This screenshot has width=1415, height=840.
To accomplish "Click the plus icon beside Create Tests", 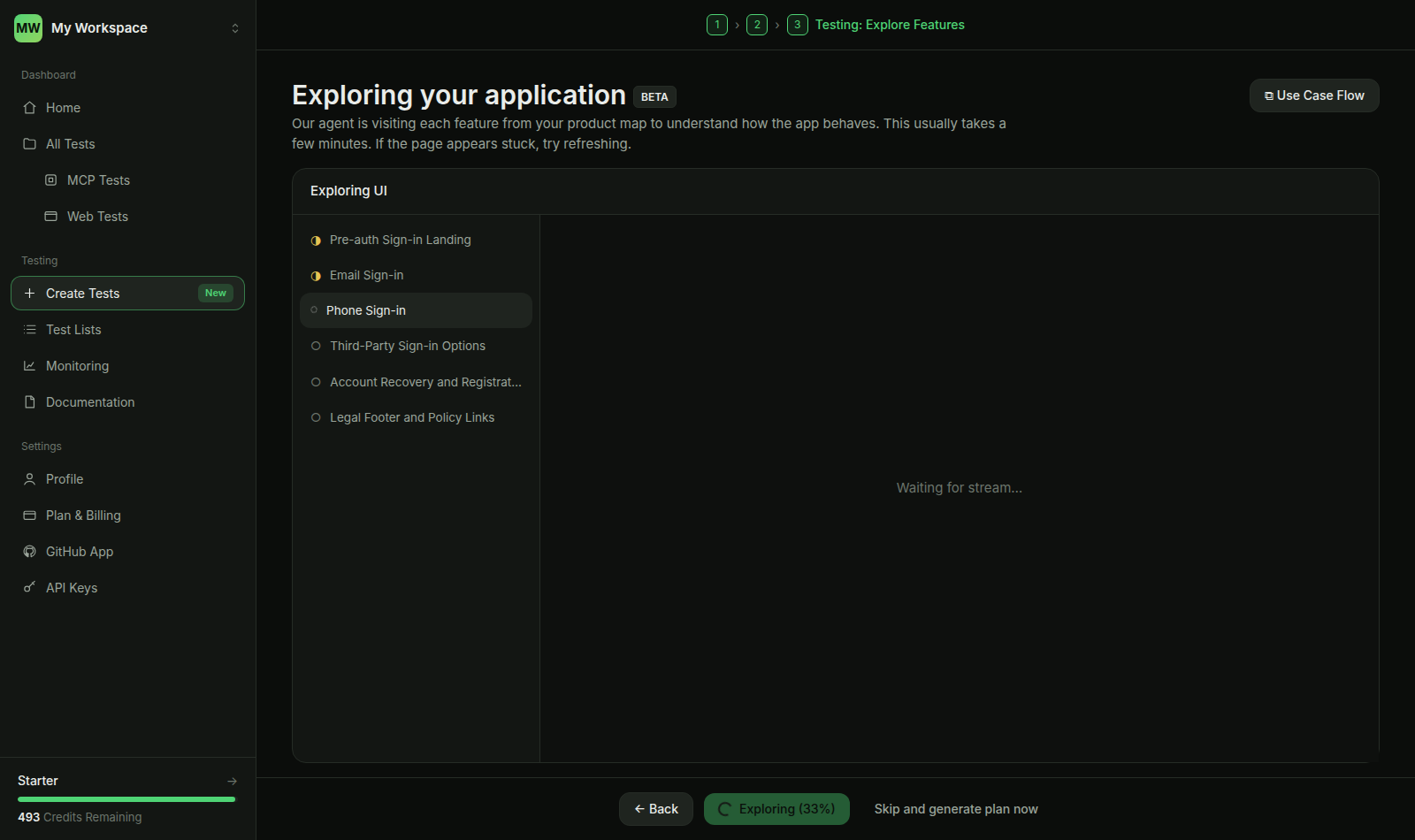I will pyautogui.click(x=29, y=294).
